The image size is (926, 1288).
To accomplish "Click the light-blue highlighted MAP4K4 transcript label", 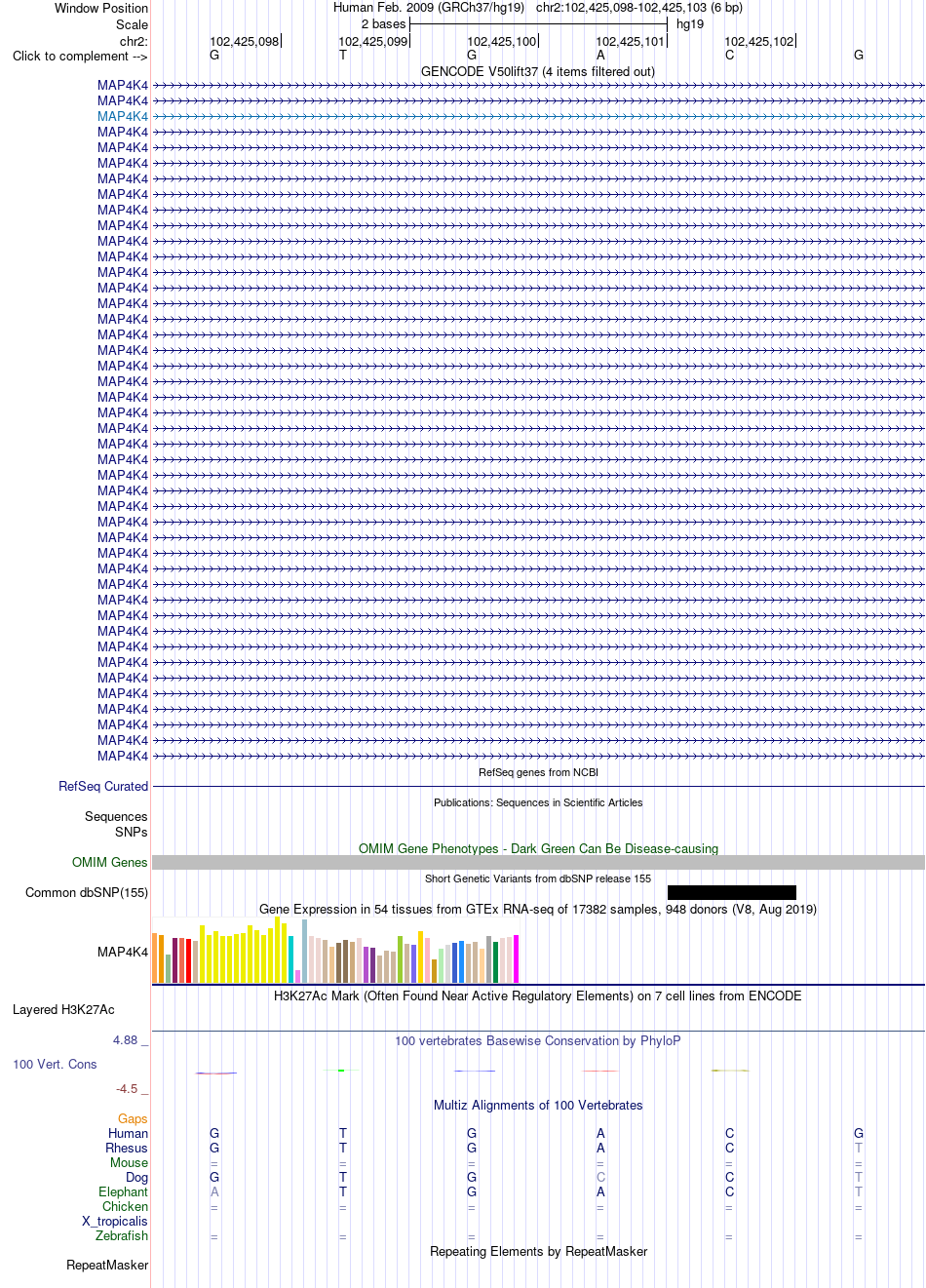I will [123, 116].
